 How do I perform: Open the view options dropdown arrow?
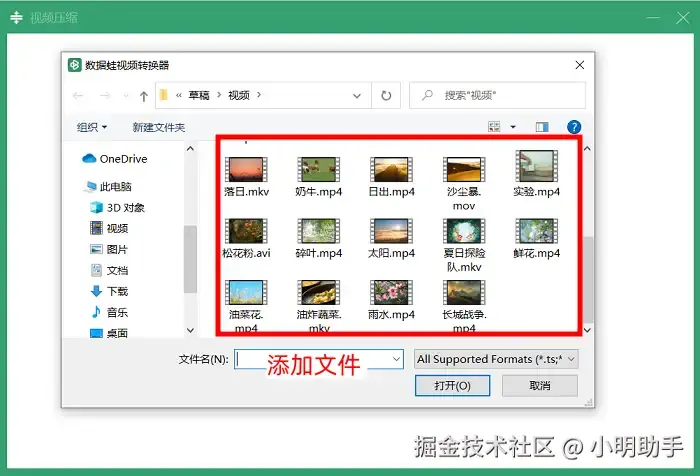513,127
